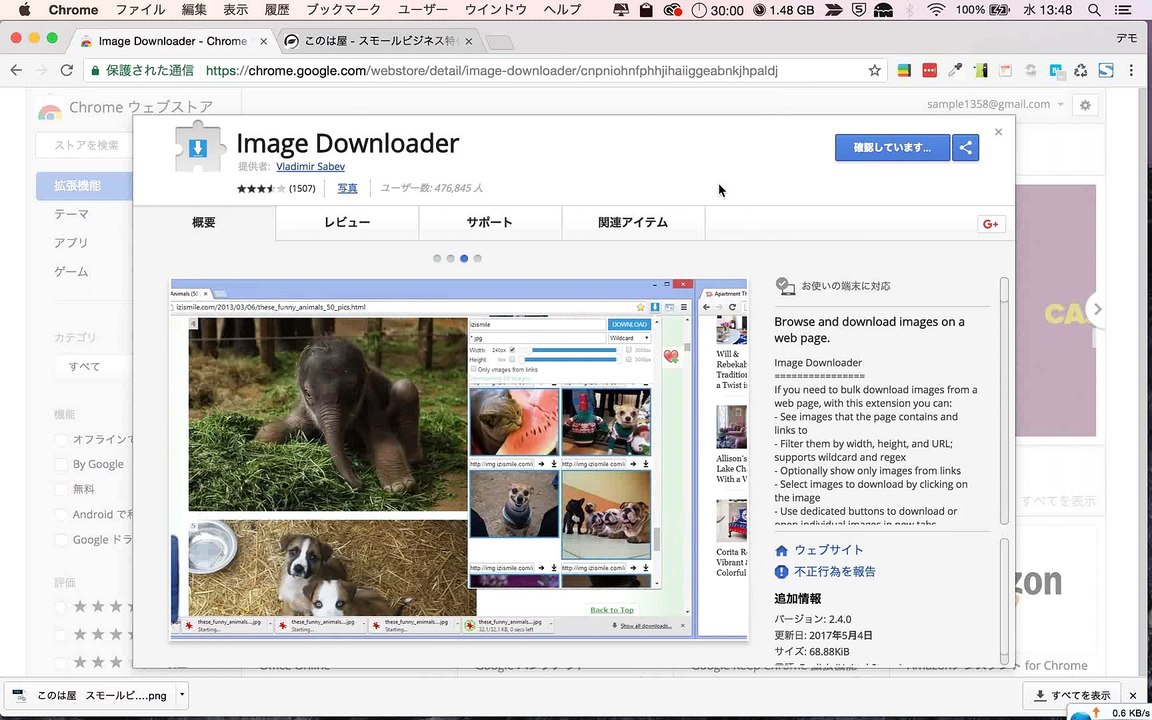
Task: Open the Vladimir Sabev developer link
Action: click(x=310, y=167)
